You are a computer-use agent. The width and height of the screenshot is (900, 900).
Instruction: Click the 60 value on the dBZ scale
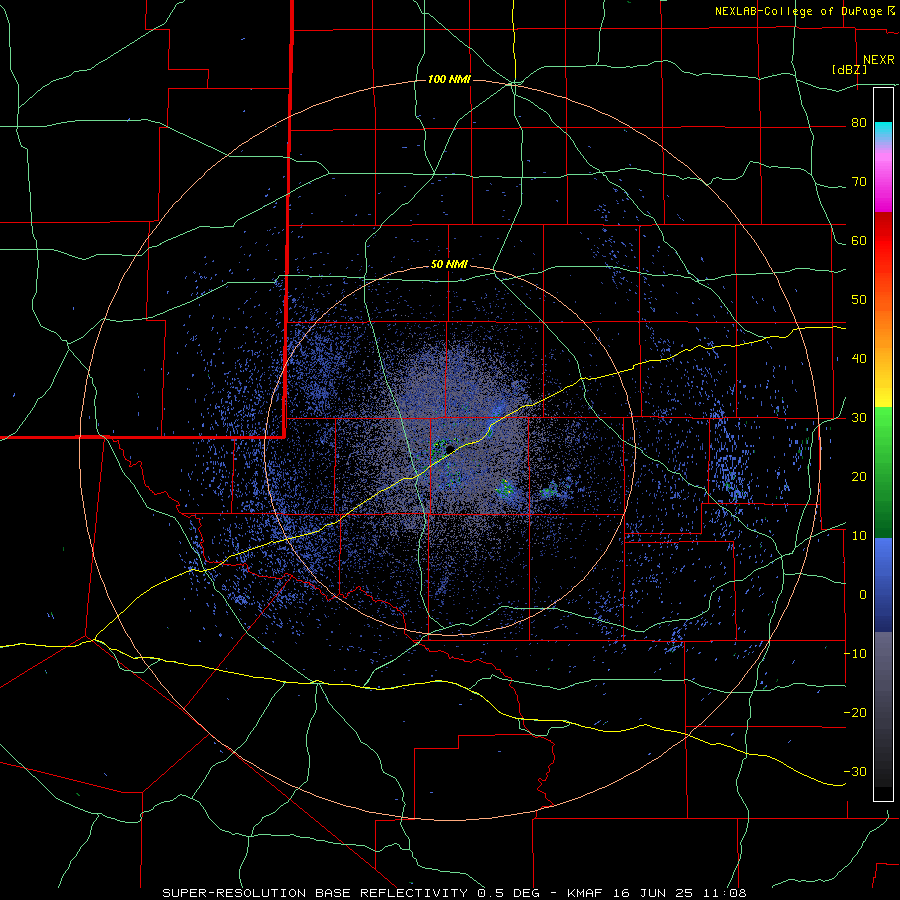[859, 241]
